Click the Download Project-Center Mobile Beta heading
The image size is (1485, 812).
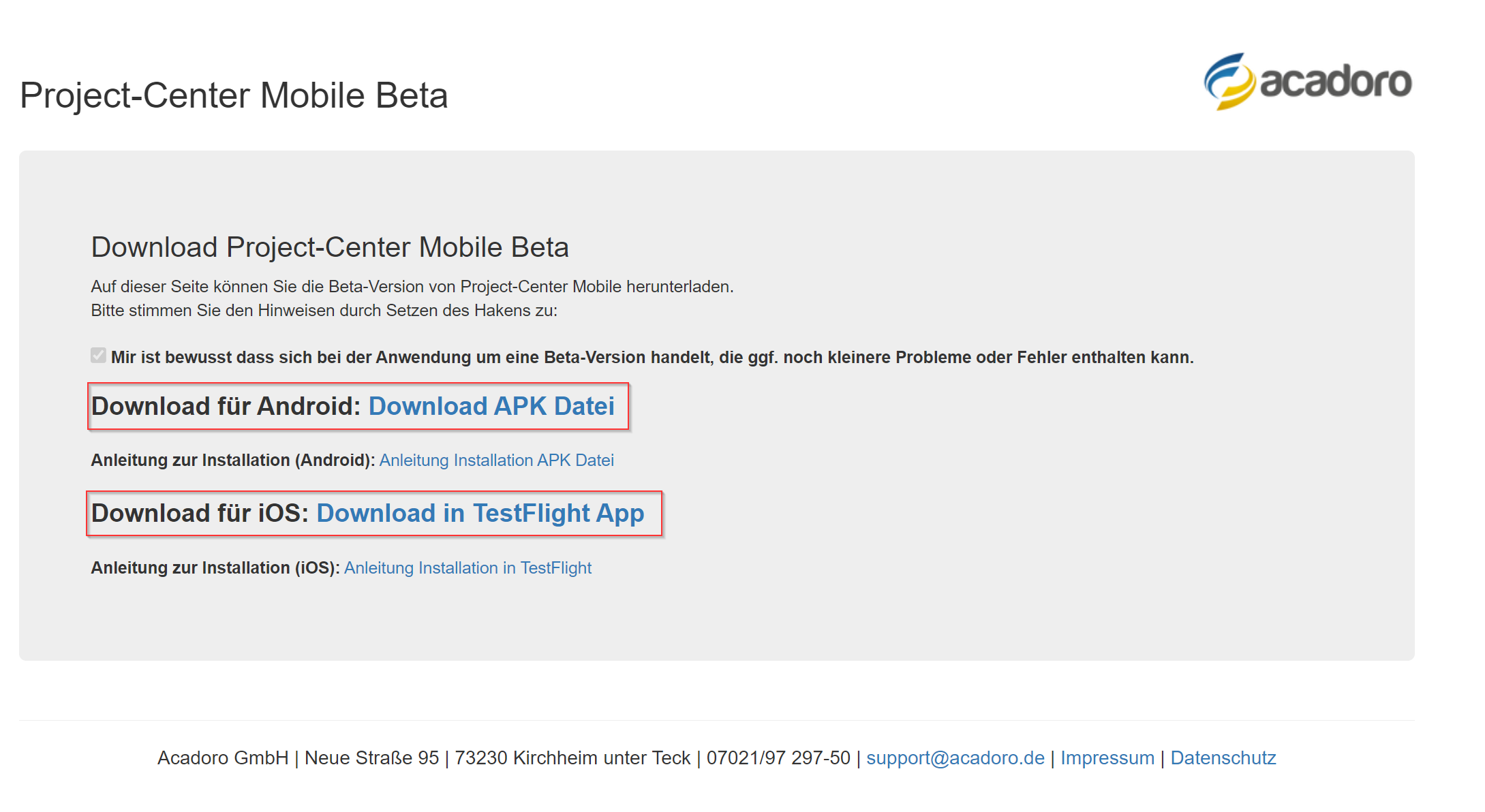pyautogui.click(x=330, y=247)
